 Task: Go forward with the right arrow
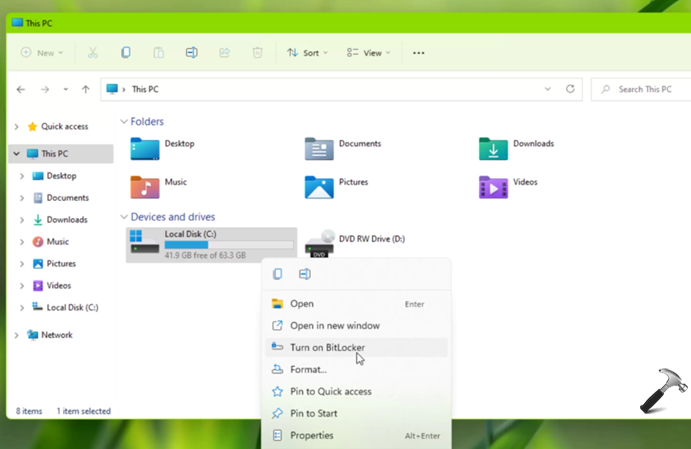coord(45,89)
